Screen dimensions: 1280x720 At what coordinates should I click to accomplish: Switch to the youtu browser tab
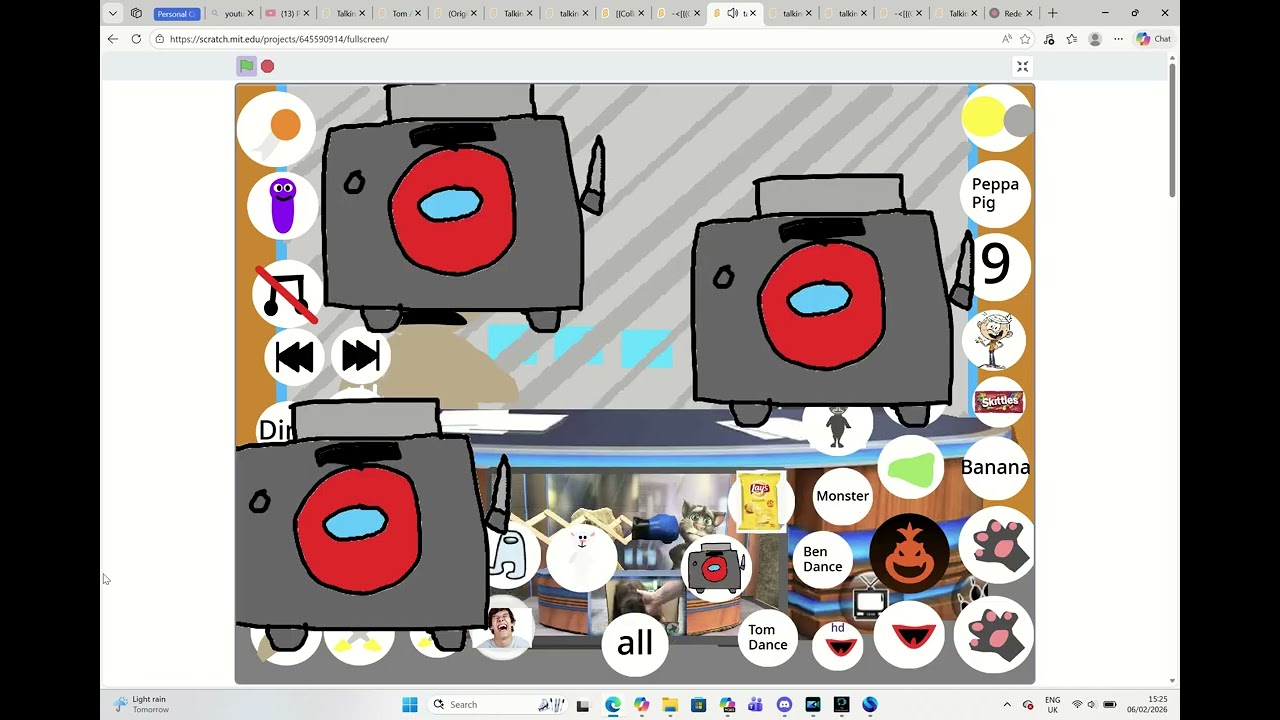click(x=231, y=13)
